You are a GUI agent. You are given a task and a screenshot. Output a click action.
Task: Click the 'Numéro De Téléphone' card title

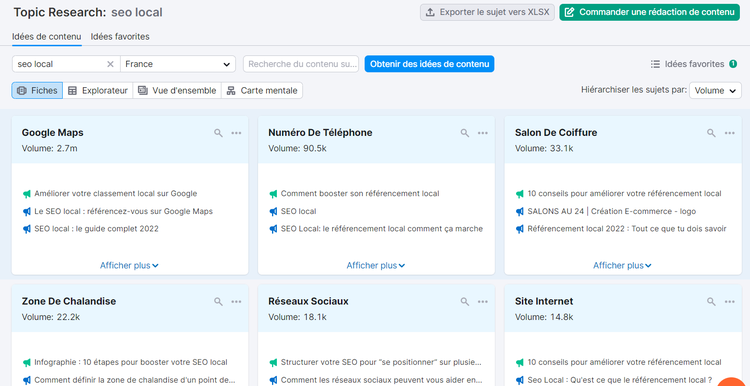[x=320, y=133]
